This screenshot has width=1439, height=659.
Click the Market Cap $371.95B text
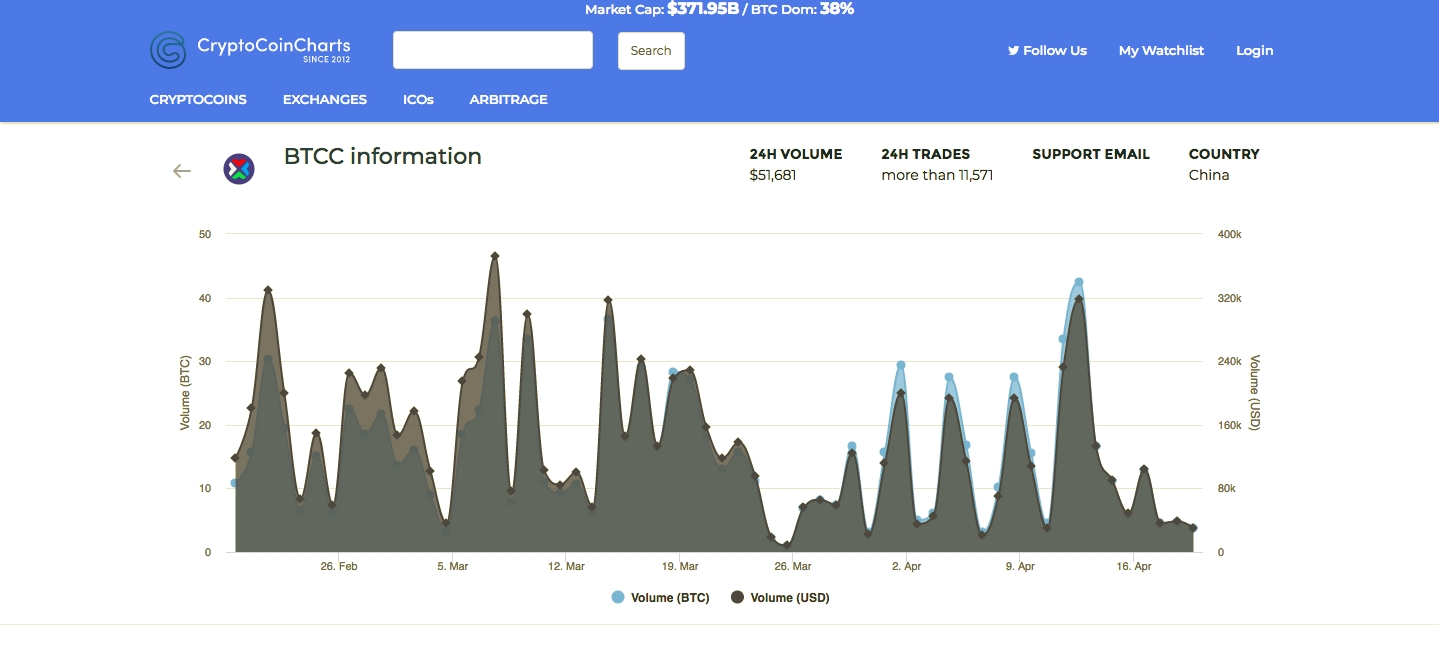pyautogui.click(x=662, y=9)
